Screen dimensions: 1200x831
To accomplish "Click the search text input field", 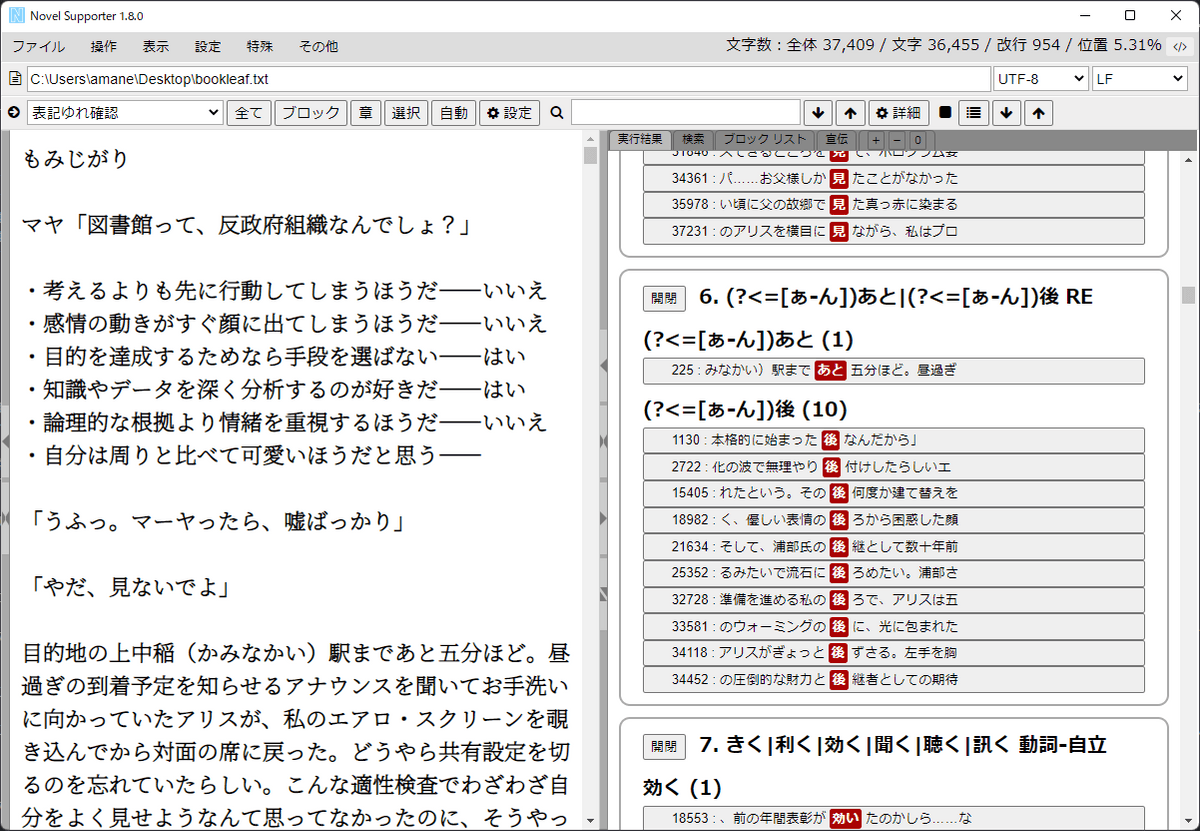I will tap(685, 113).
